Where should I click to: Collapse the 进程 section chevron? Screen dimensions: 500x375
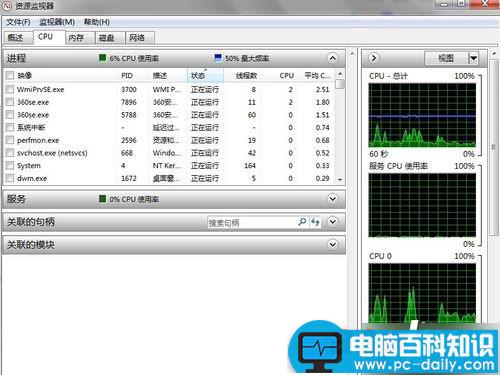point(332,58)
